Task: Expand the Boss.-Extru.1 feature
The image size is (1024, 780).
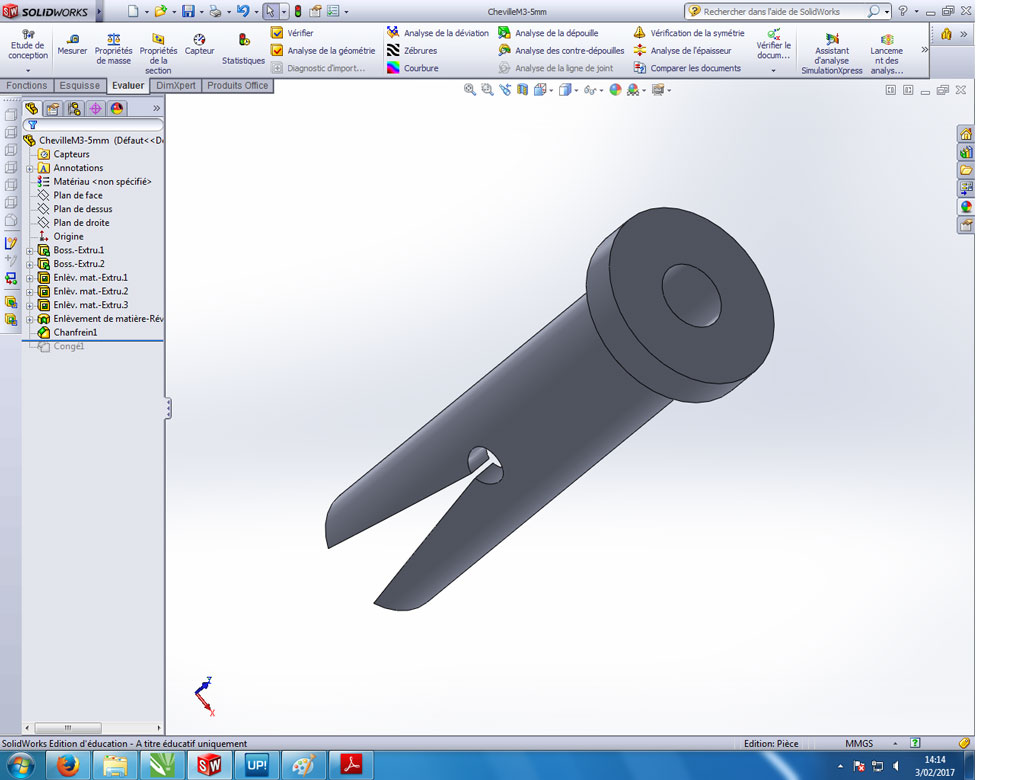Action: 29,251
